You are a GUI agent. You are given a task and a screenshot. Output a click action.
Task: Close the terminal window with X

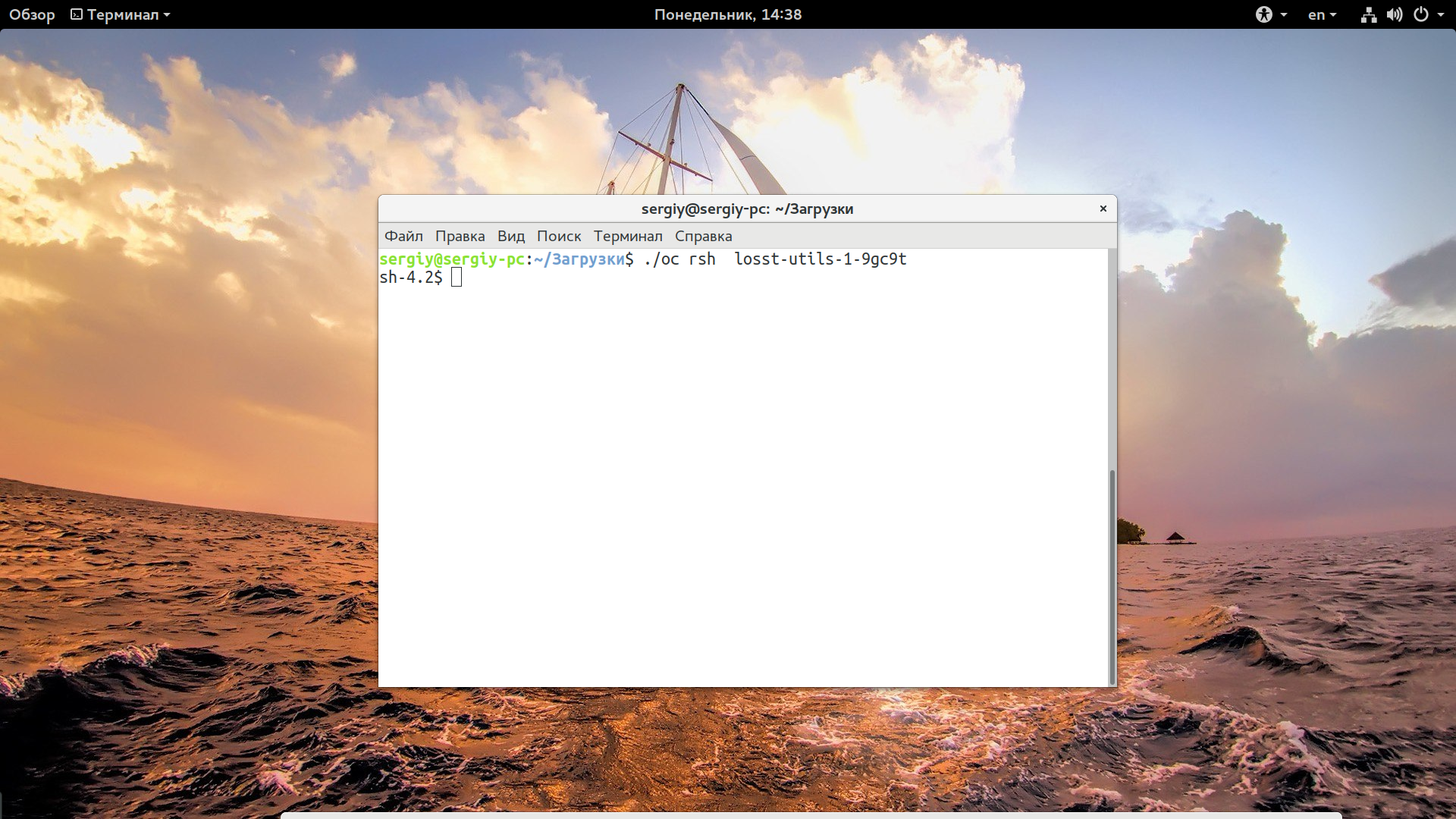pyautogui.click(x=1103, y=209)
